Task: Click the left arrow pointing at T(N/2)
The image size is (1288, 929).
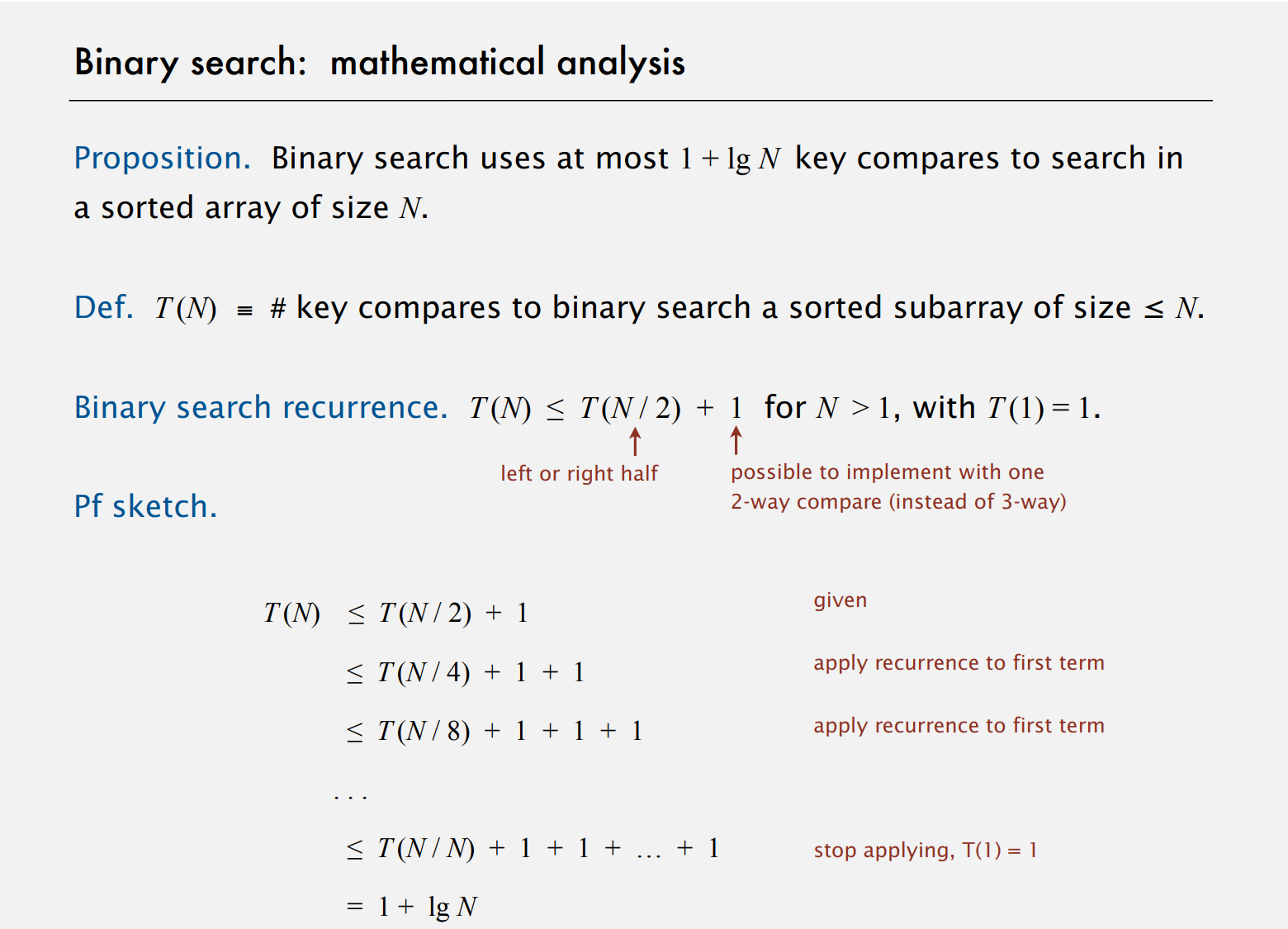Action: 635,442
